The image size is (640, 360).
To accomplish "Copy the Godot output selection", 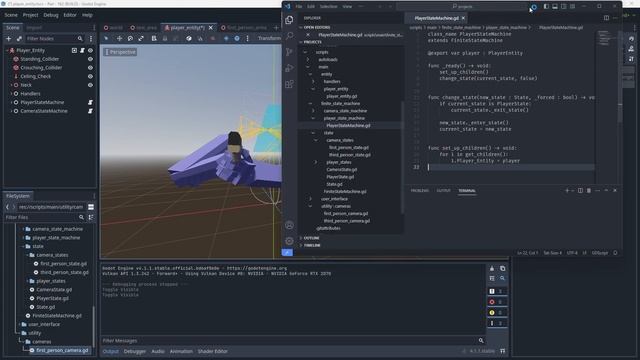I will (502, 269).
